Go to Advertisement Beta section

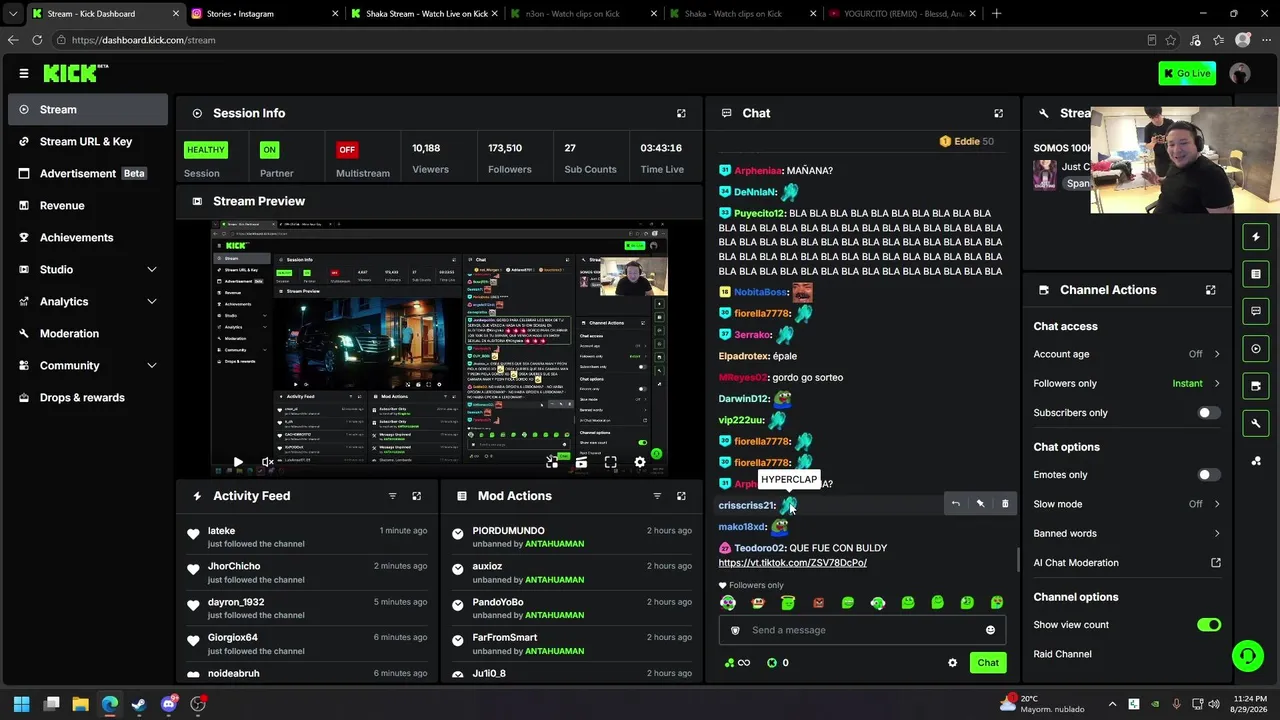point(88,174)
